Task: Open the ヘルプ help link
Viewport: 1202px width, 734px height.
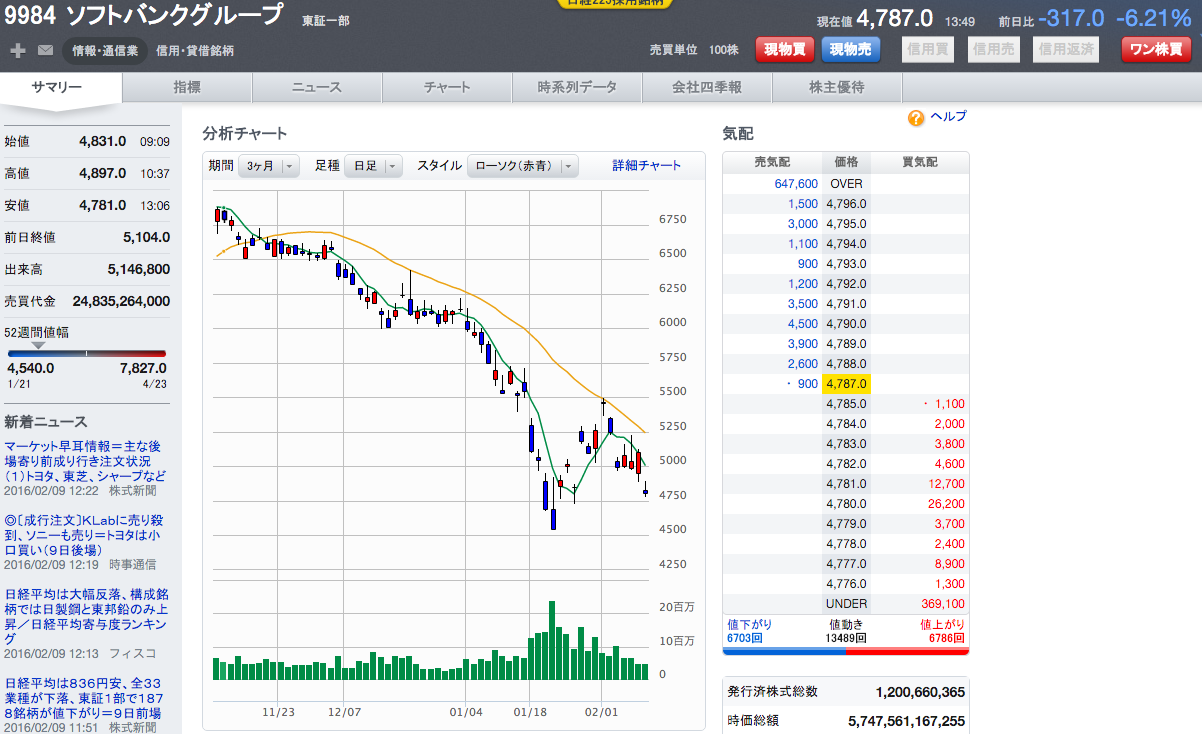Action: 948,117
